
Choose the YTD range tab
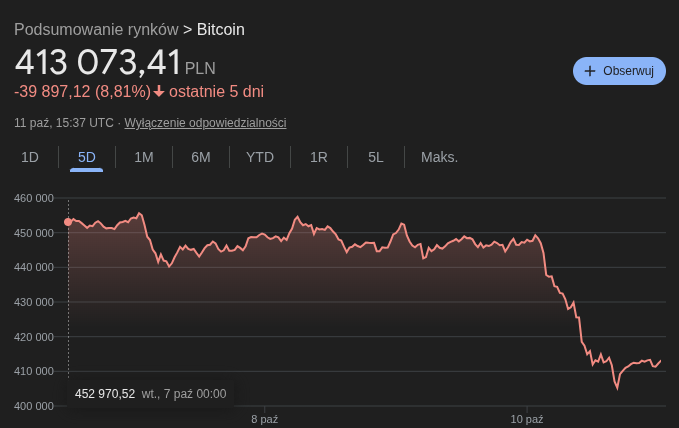point(260,157)
